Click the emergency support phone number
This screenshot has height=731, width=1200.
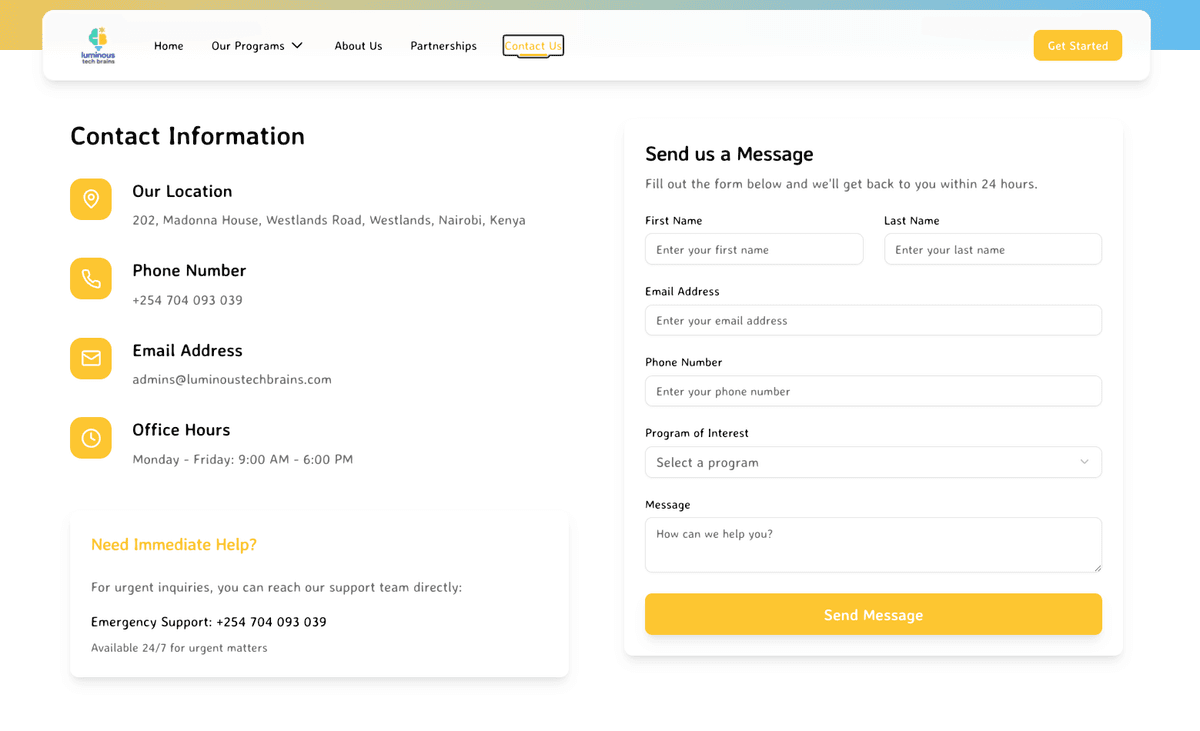(x=271, y=622)
